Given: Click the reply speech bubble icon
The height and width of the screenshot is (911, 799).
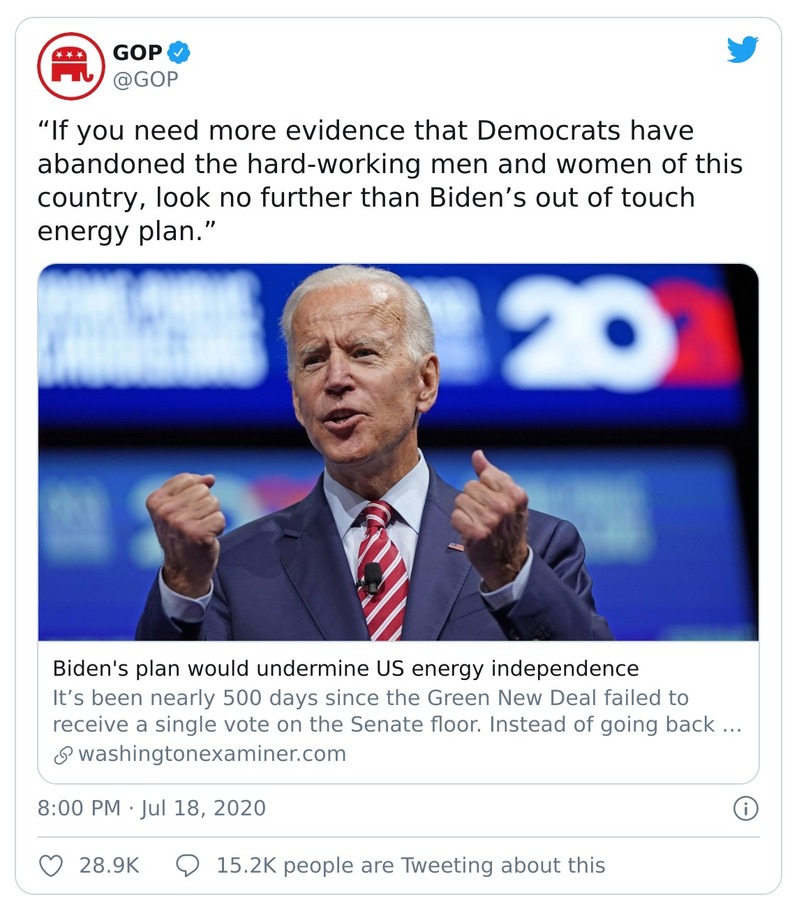Looking at the screenshot, I should [x=188, y=865].
